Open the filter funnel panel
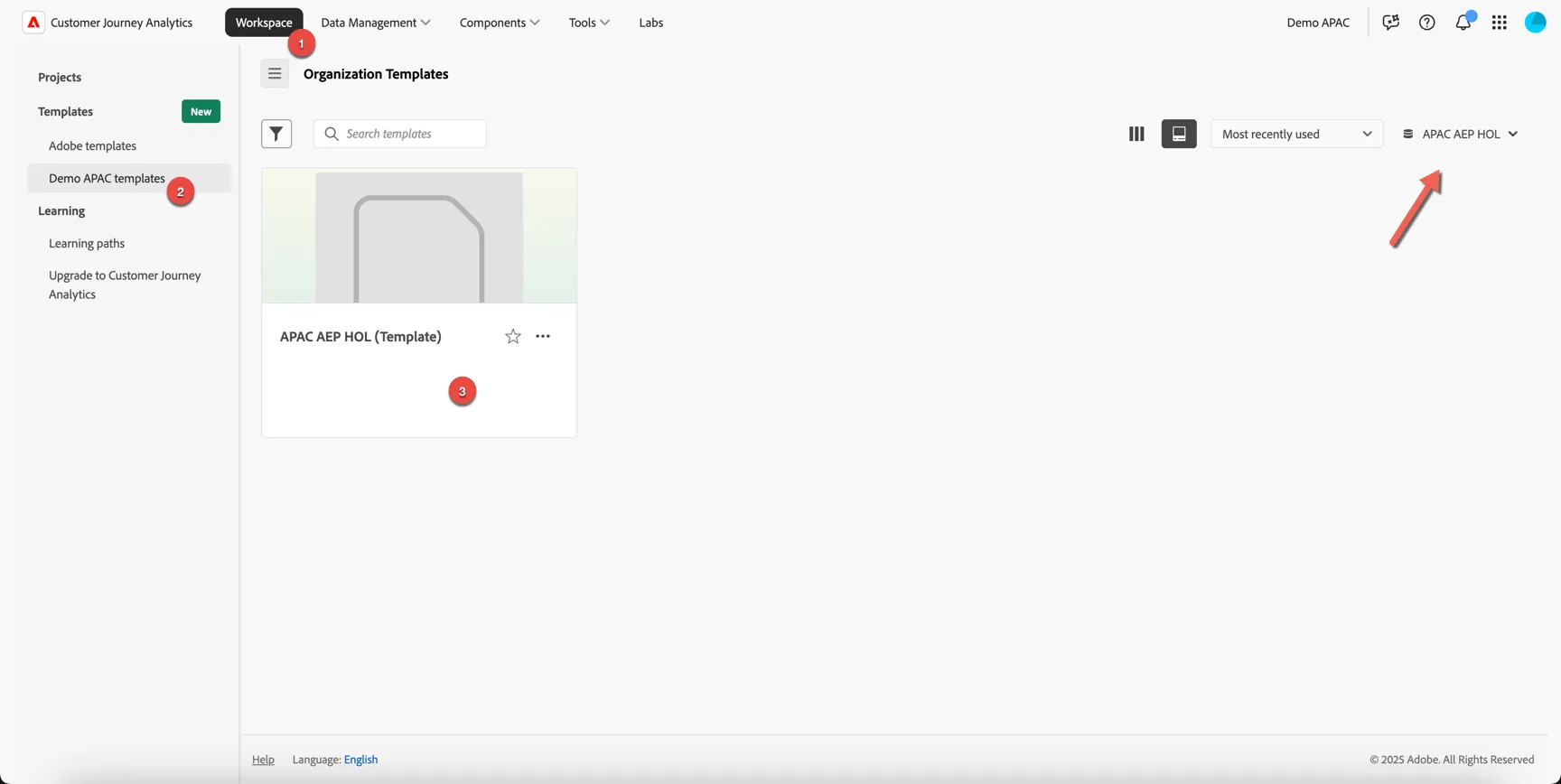 (x=276, y=134)
